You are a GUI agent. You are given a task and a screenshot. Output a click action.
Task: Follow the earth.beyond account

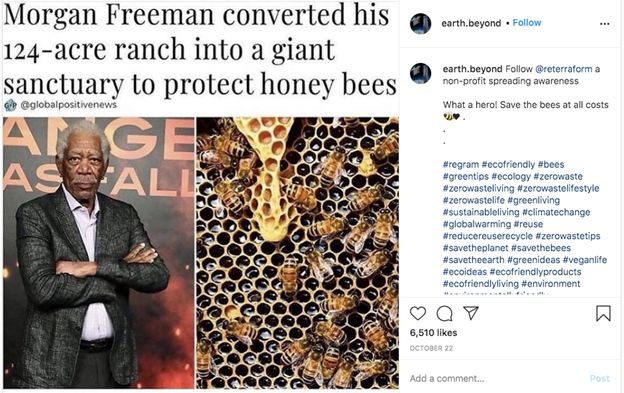coord(527,23)
